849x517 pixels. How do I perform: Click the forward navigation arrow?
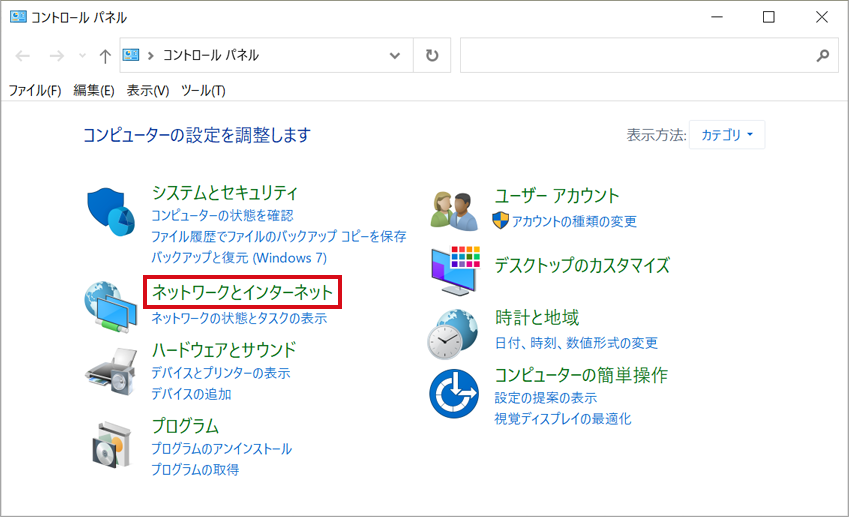pos(56,56)
